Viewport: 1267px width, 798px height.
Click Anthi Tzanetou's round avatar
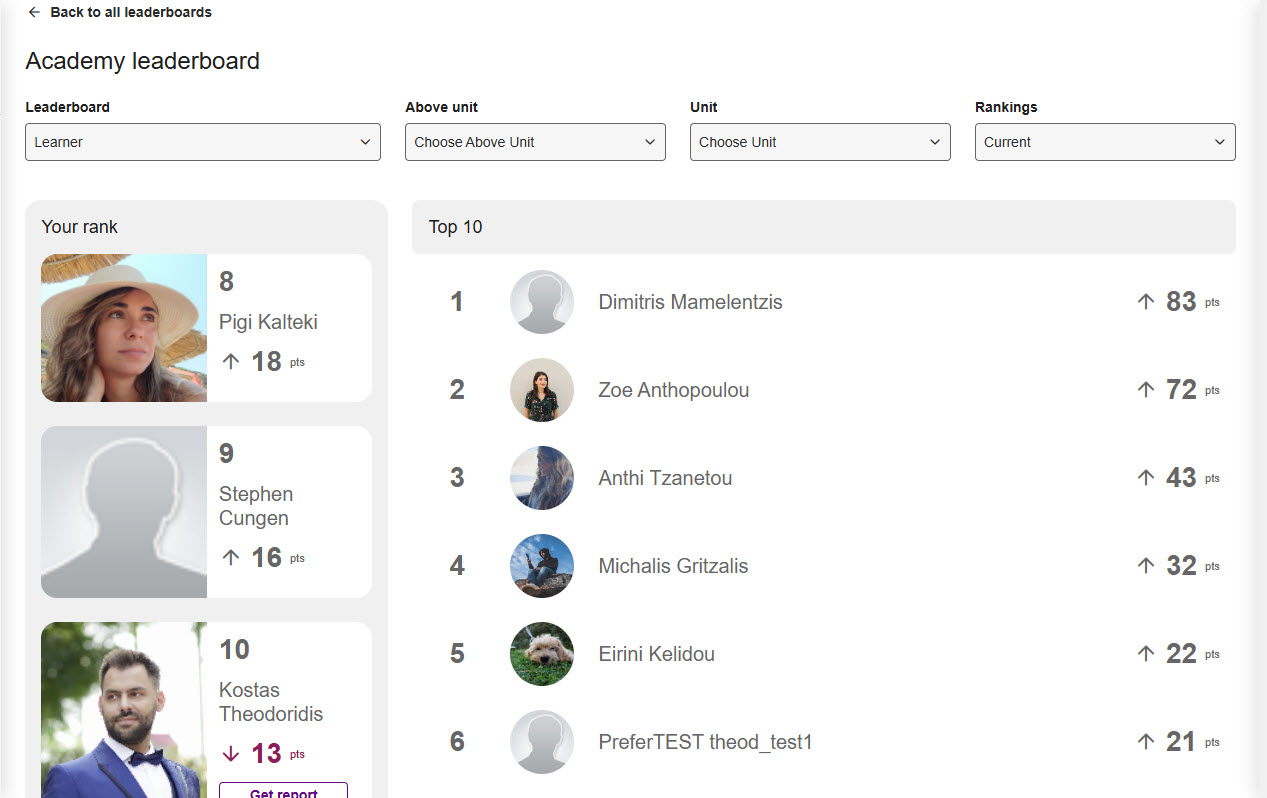click(x=542, y=478)
